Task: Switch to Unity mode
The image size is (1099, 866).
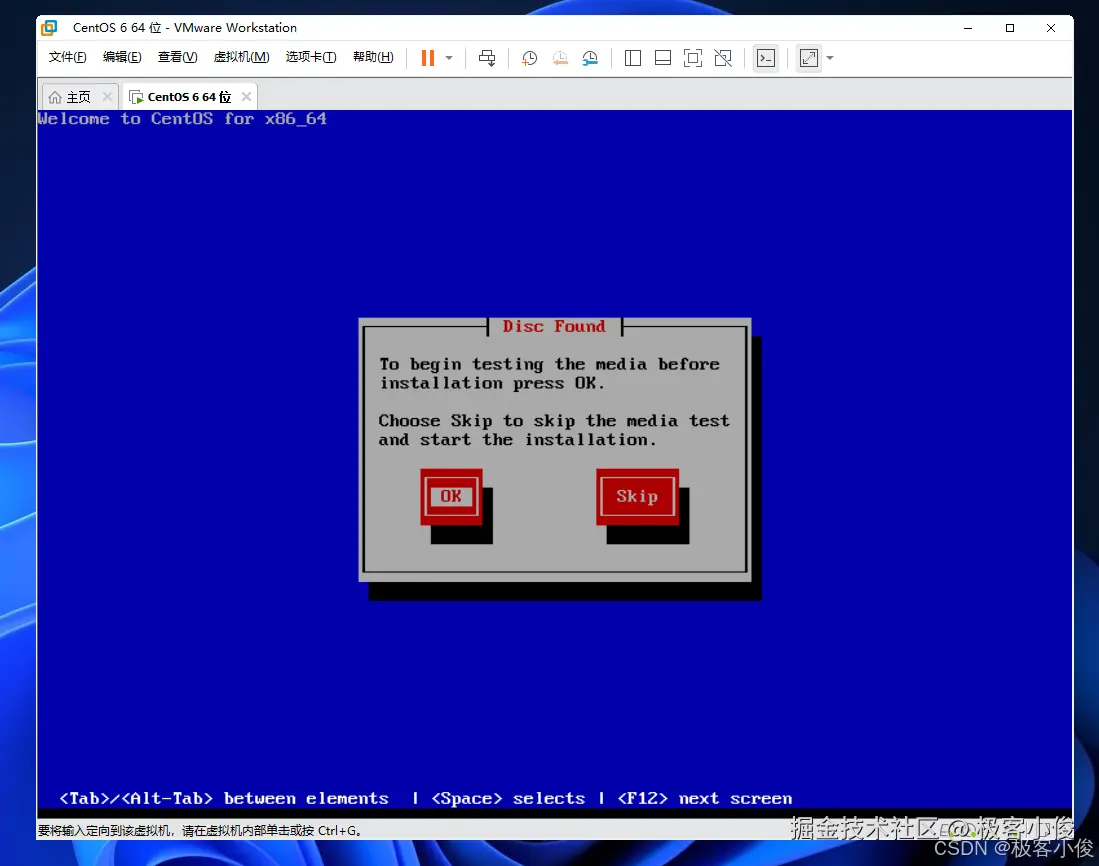Action: 723,58
